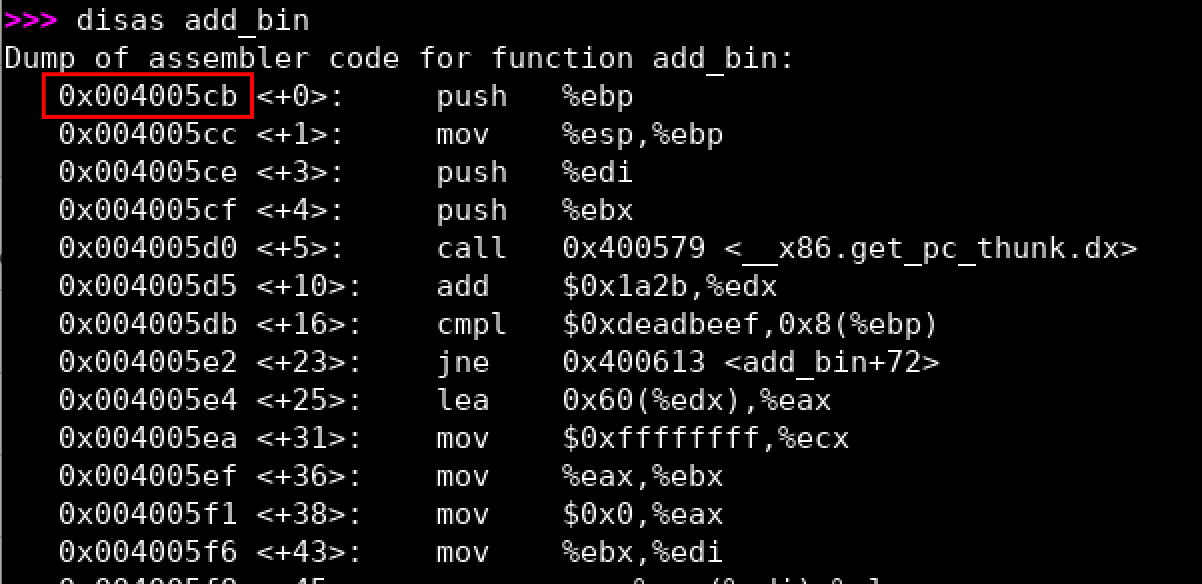Click the $0x1a2b,%edx operand
This screenshot has height=584, width=1202.
[670, 286]
